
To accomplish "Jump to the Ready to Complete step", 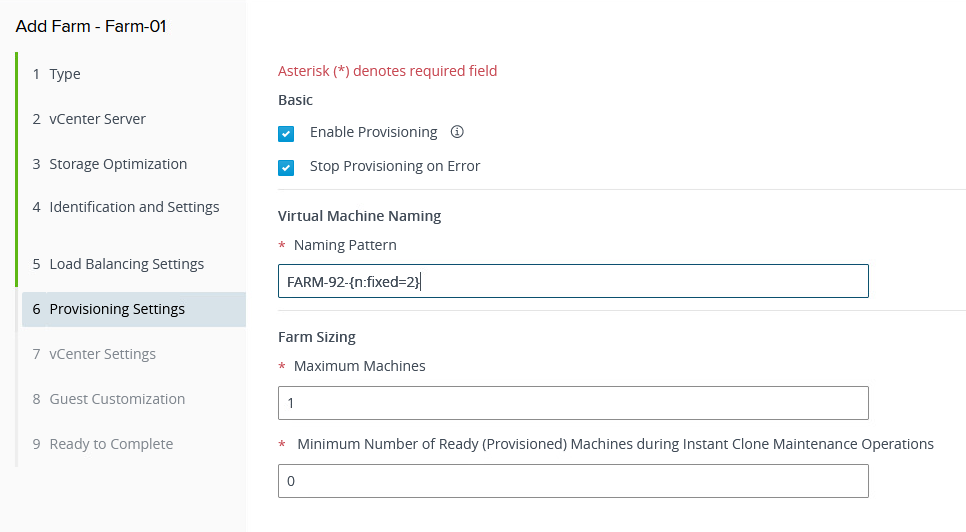I will 111,444.
